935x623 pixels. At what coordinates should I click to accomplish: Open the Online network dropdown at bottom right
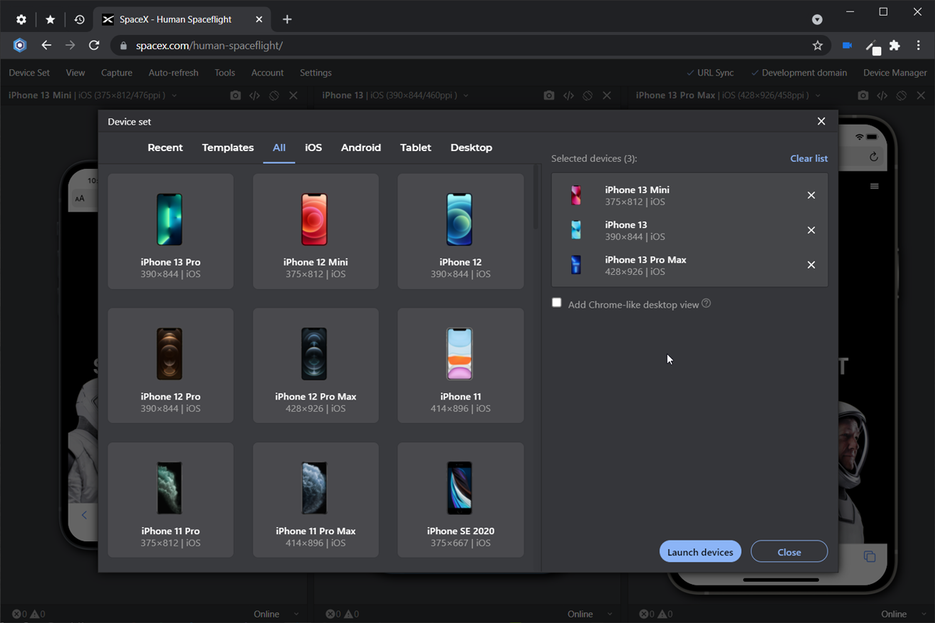tap(900, 614)
